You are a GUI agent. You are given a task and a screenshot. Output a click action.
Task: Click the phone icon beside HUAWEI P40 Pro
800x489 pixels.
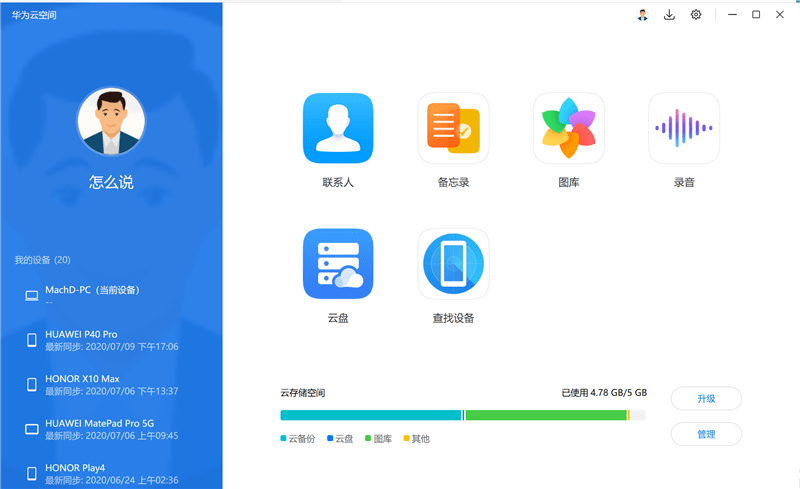click(32, 340)
